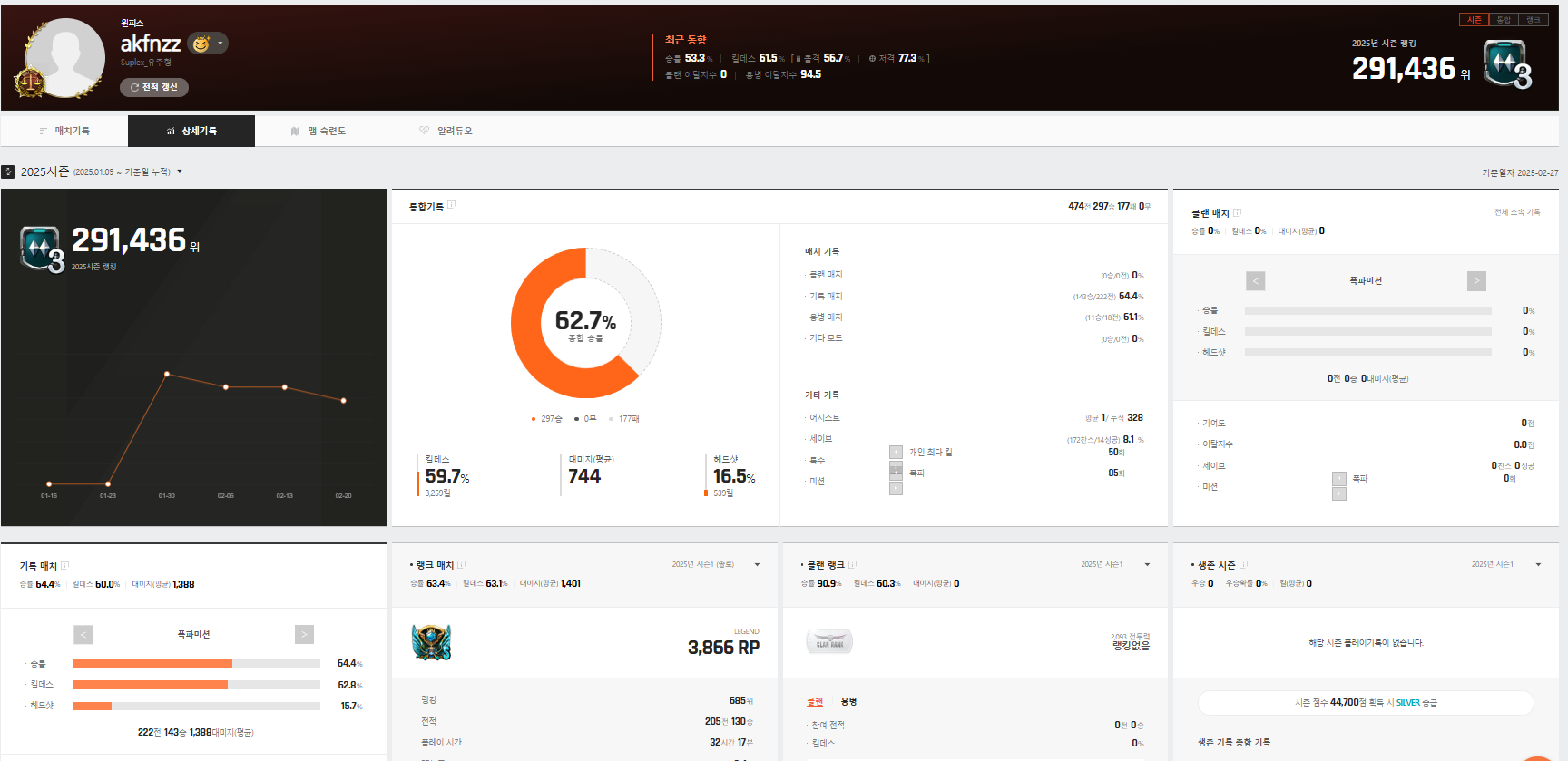
Task: Open the 맵 숙련도 tab
Action: [318, 131]
